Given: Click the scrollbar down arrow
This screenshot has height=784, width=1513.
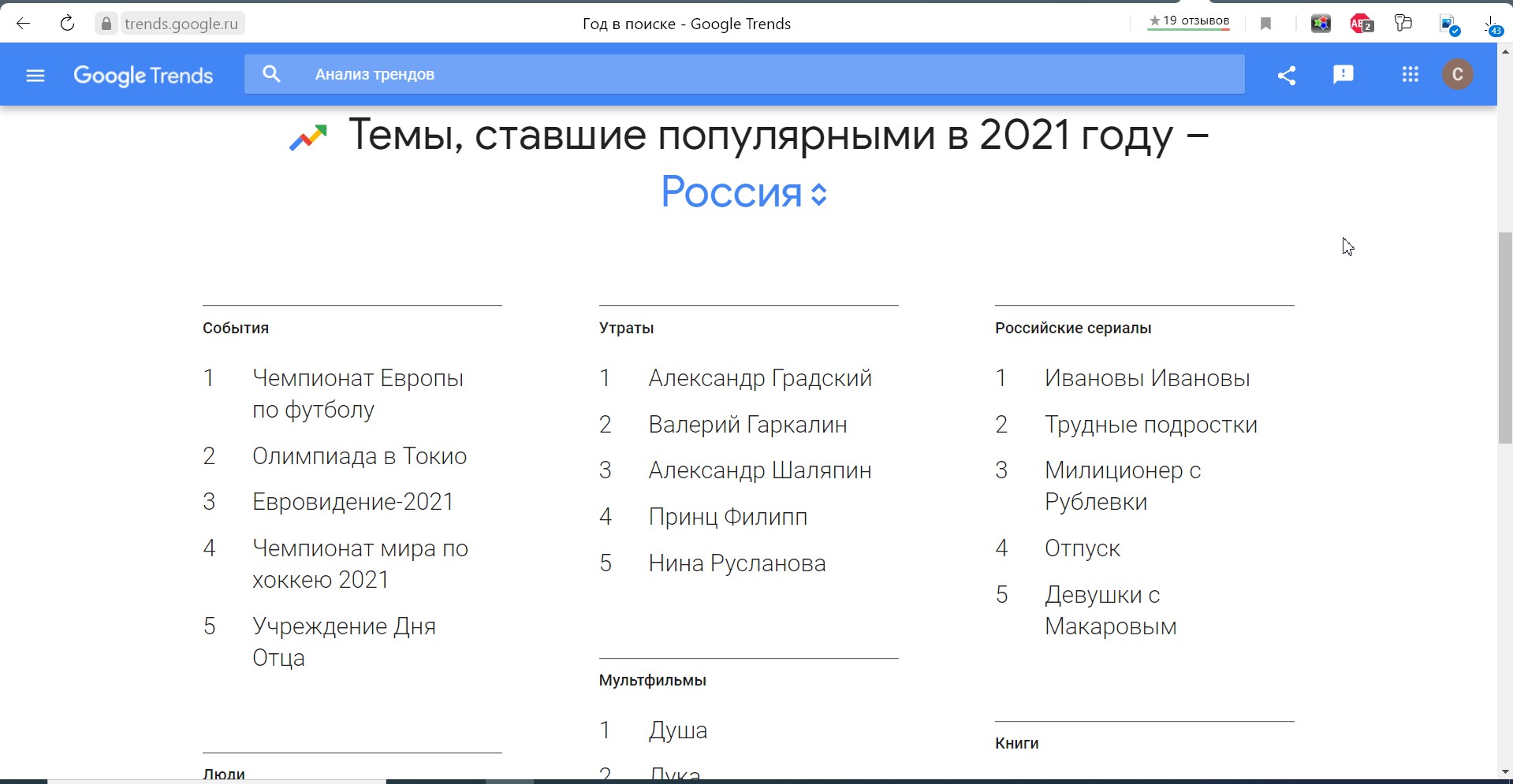Looking at the screenshot, I should coord(1505,771).
